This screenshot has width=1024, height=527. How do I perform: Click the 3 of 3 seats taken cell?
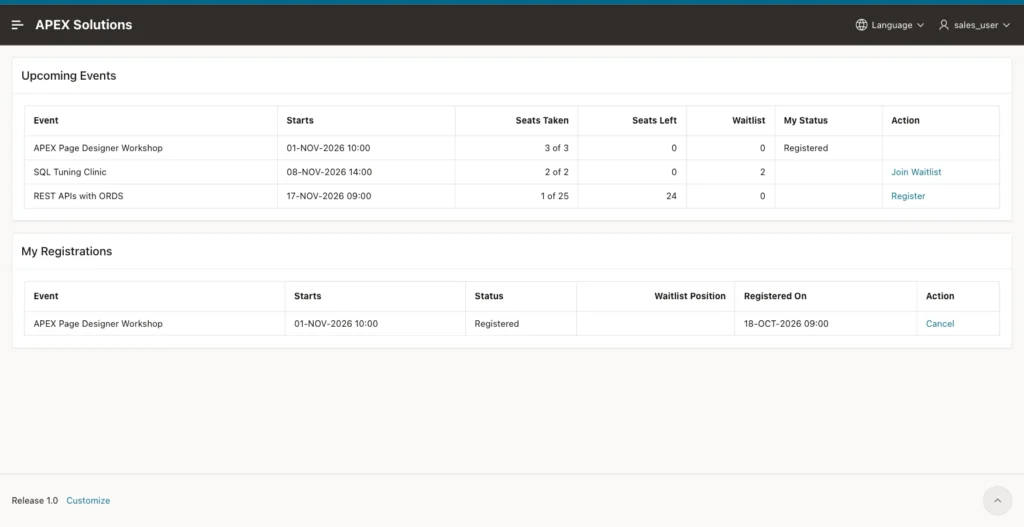(556, 148)
